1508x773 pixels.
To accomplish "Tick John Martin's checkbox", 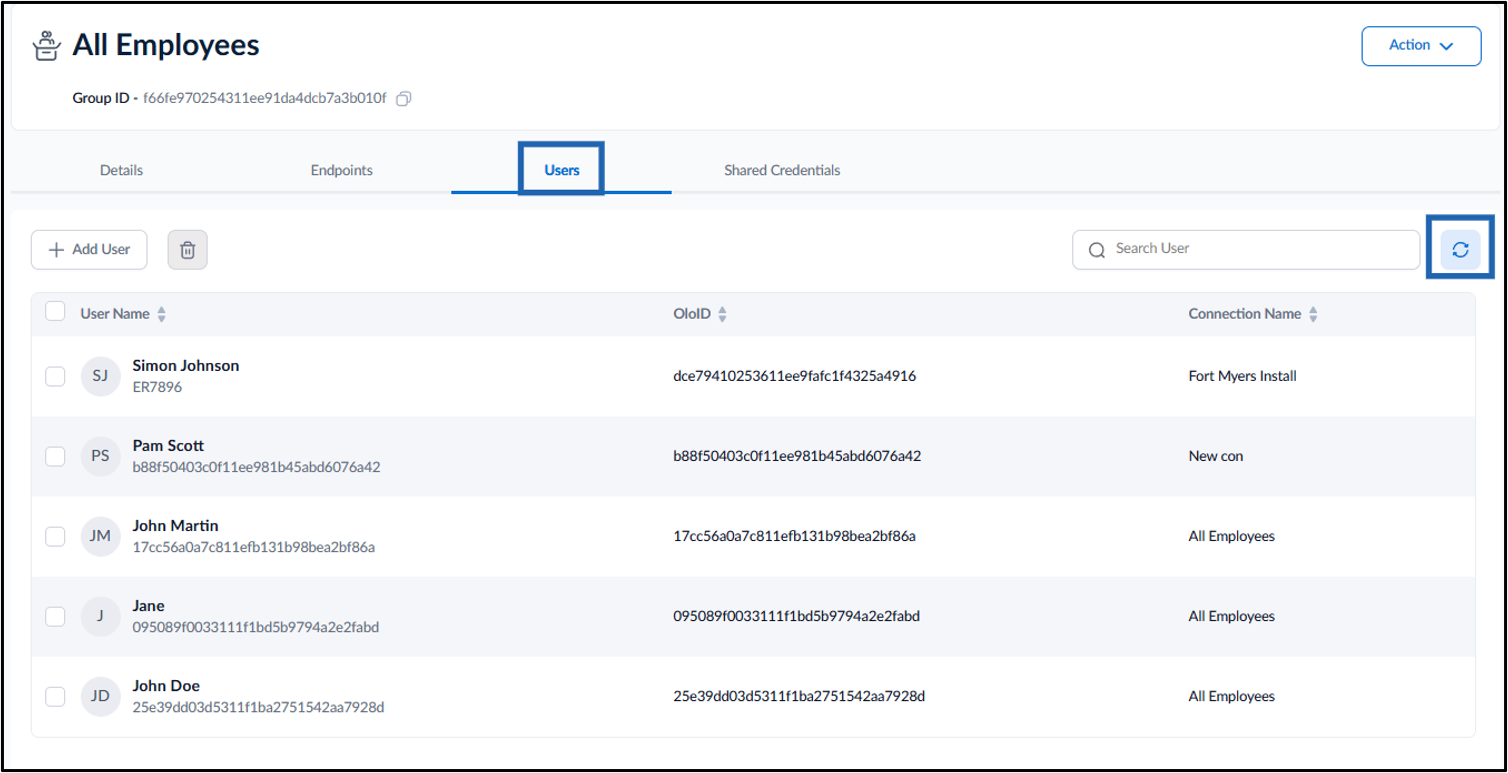I will [56, 536].
